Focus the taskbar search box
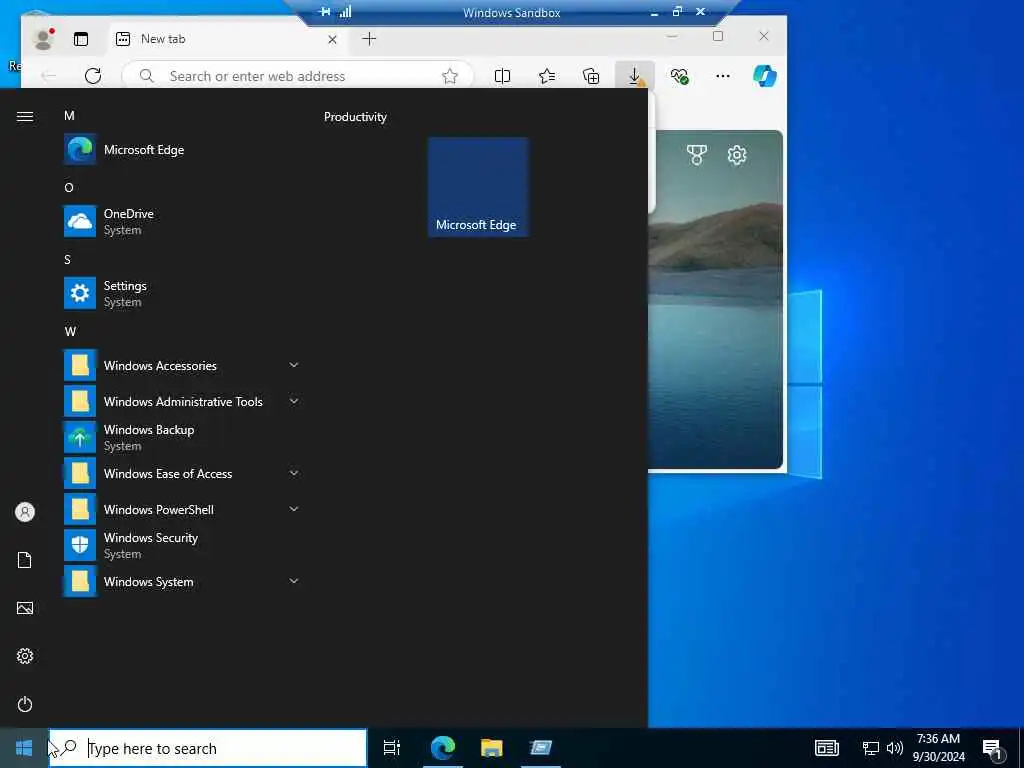 click(208, 748)
